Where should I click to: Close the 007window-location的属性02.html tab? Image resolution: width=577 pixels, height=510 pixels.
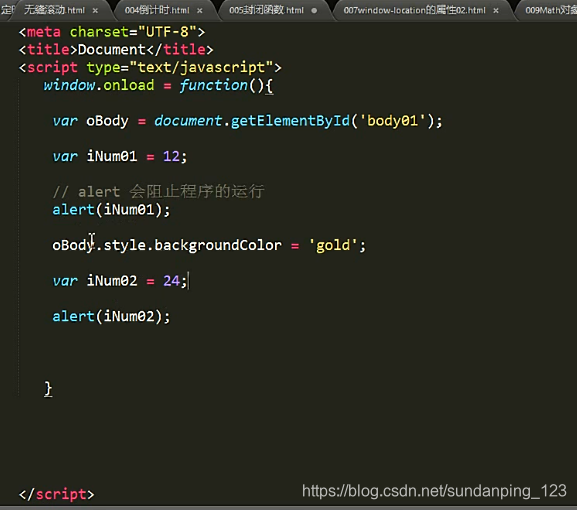[x=496, y=11]
